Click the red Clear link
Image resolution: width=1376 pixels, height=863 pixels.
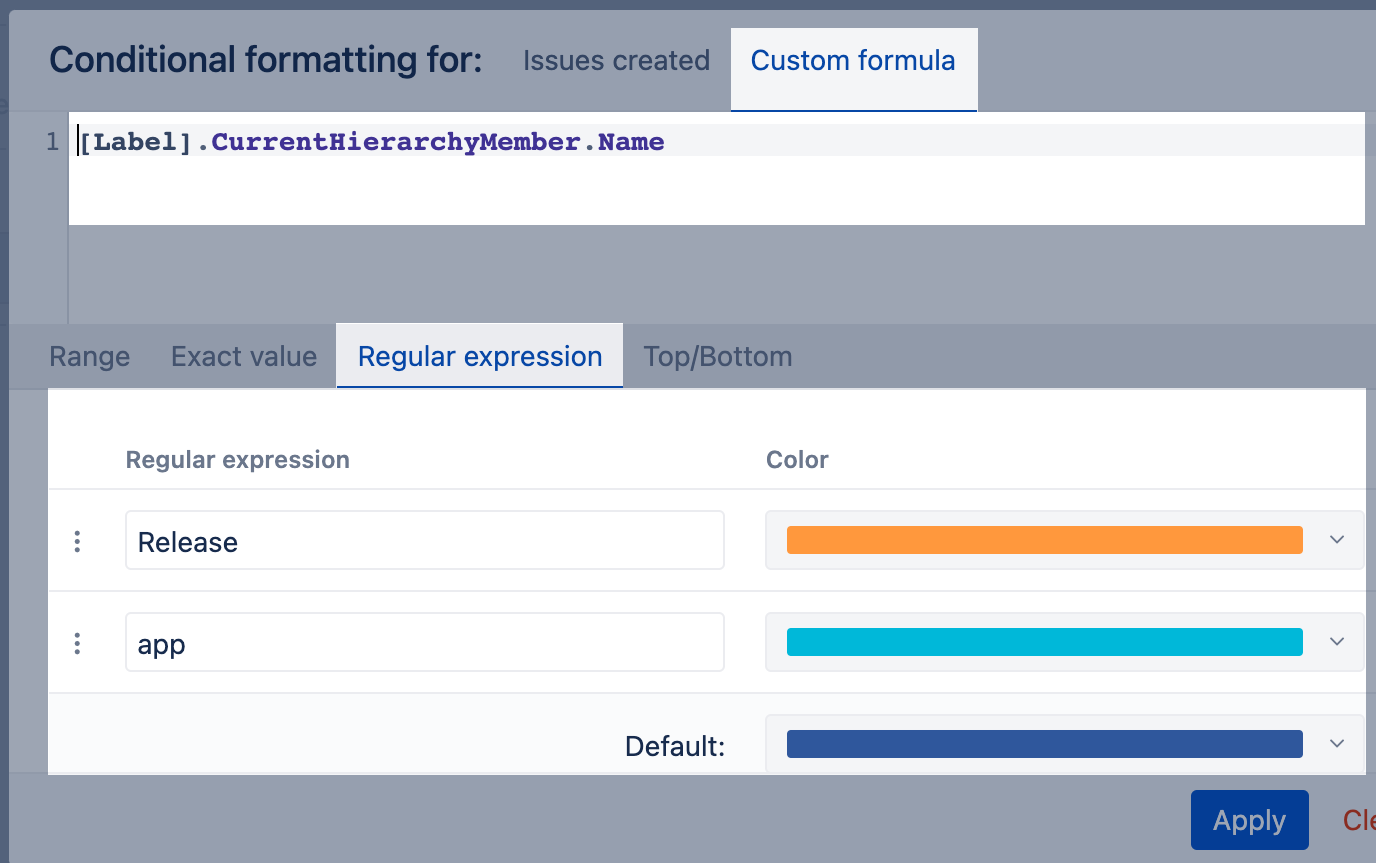[1359, 821]
